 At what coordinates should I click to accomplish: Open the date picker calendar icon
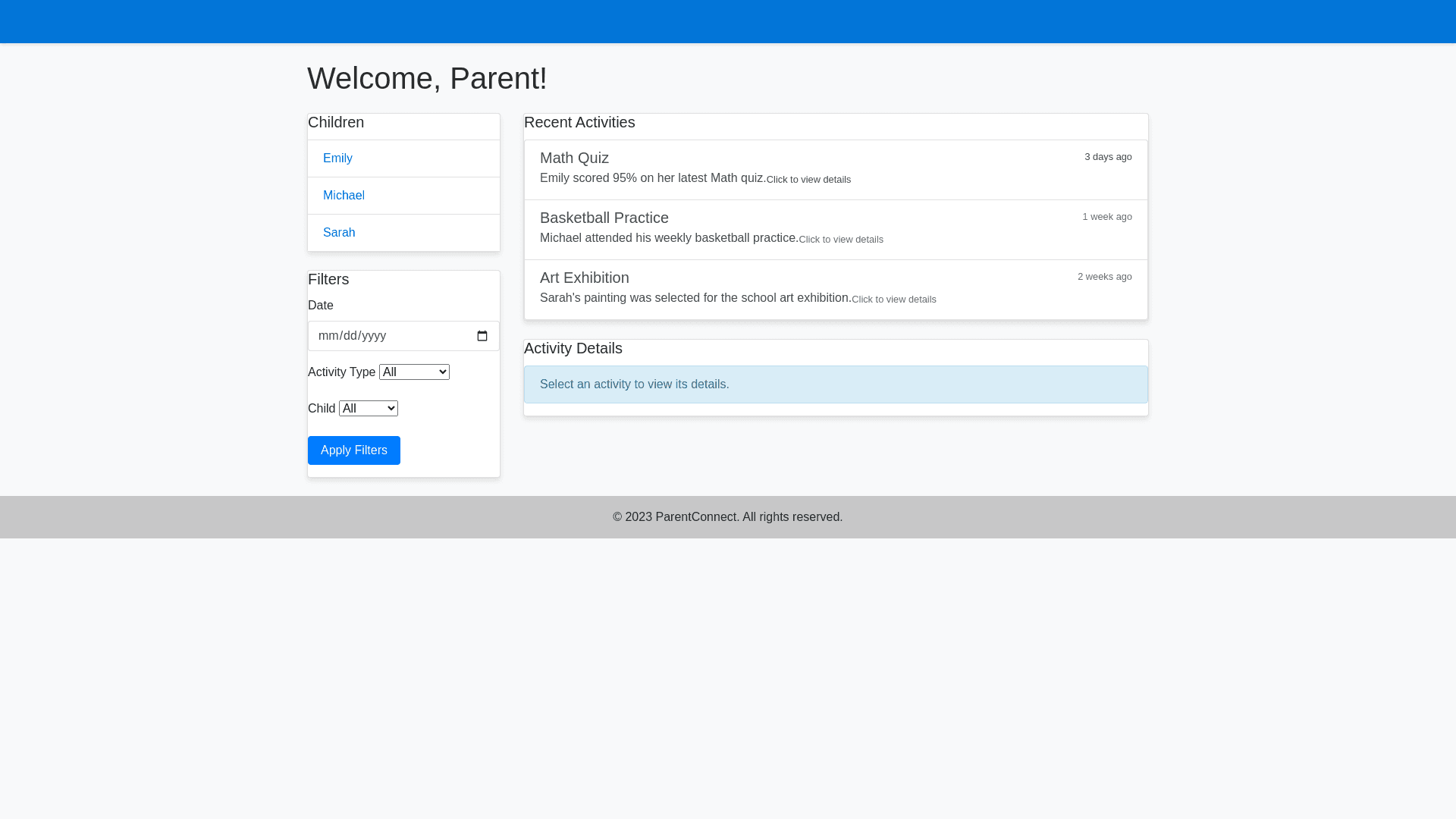482,336
